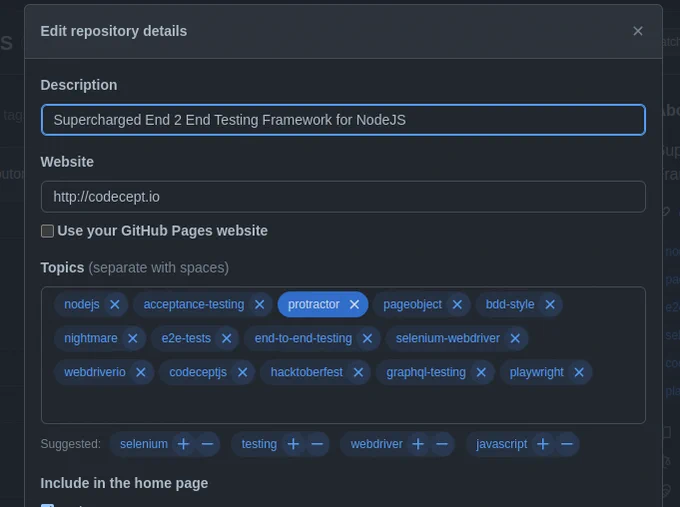Click suggested selenium topic name

(144, 444)
